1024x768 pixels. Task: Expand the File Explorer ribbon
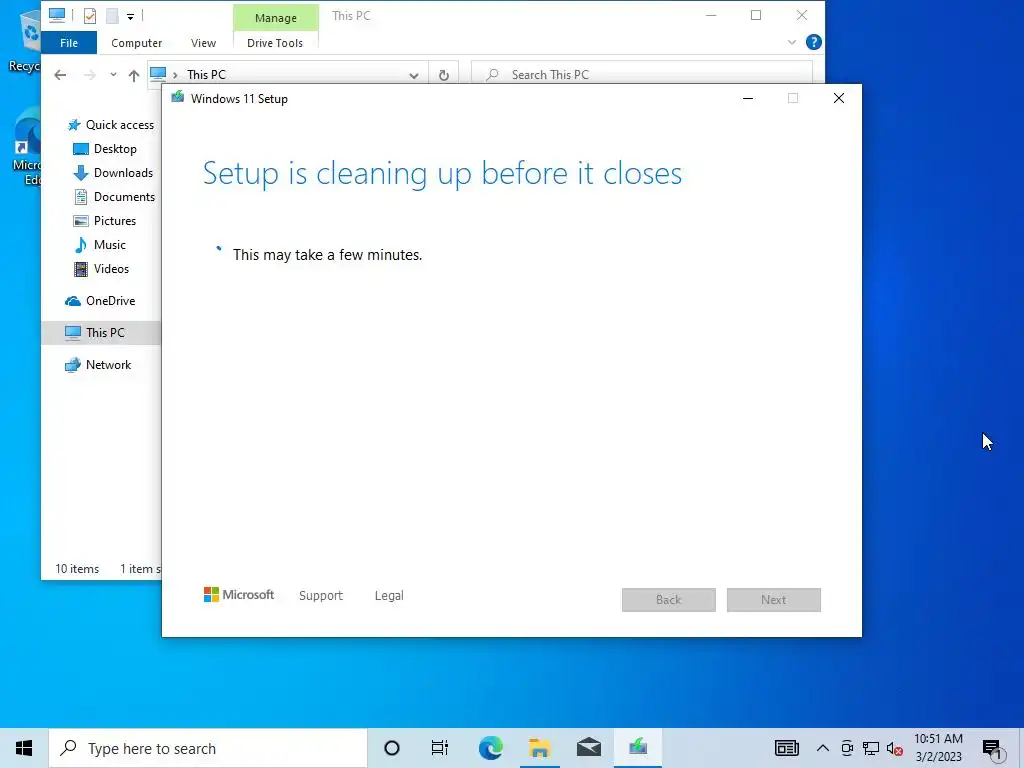[x=792, y=42]
